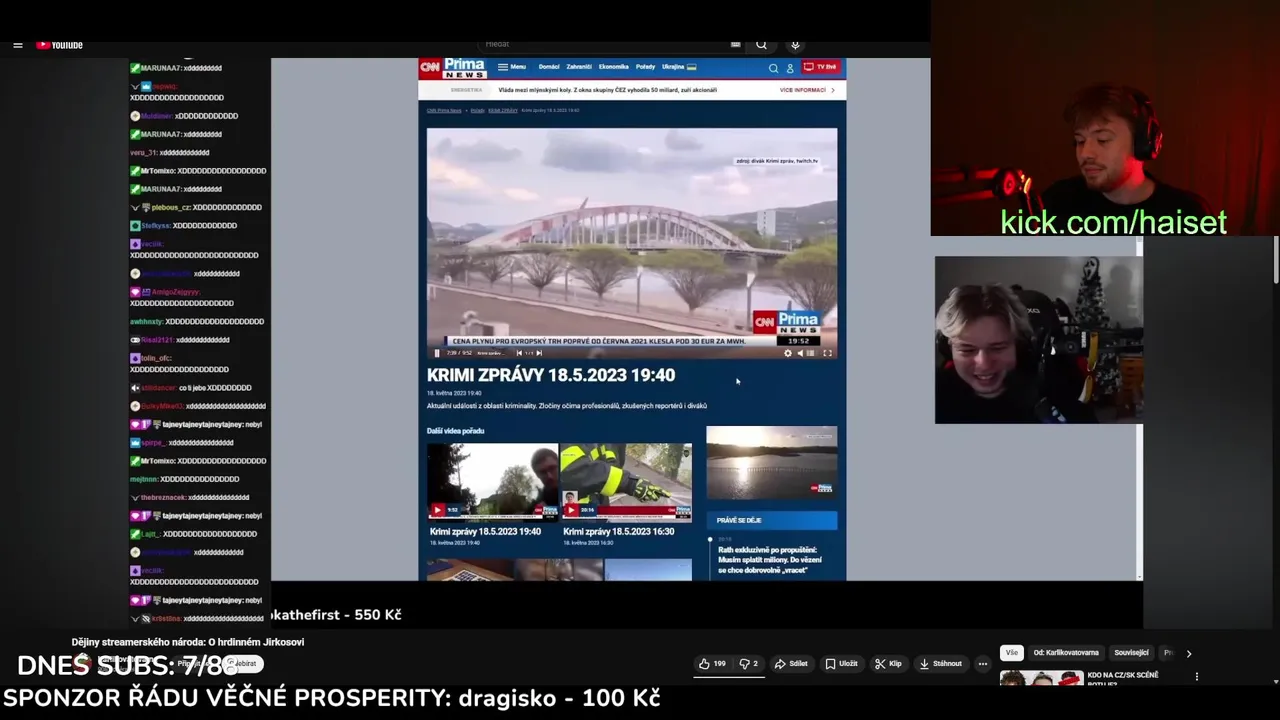Screen dimensions: 1280x720
Task: Skip to next video in player
Action: click(539, 353)
